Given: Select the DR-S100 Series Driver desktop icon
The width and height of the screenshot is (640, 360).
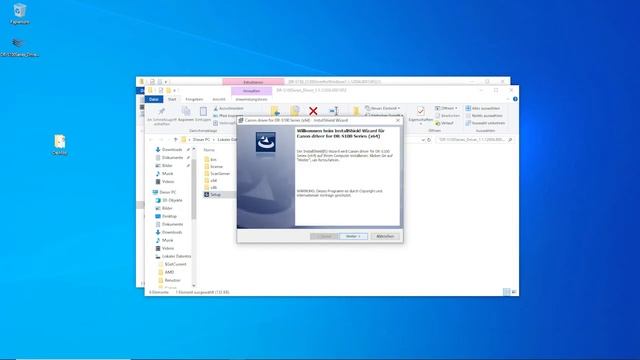Looking at the screenshot, I should 19,47.
